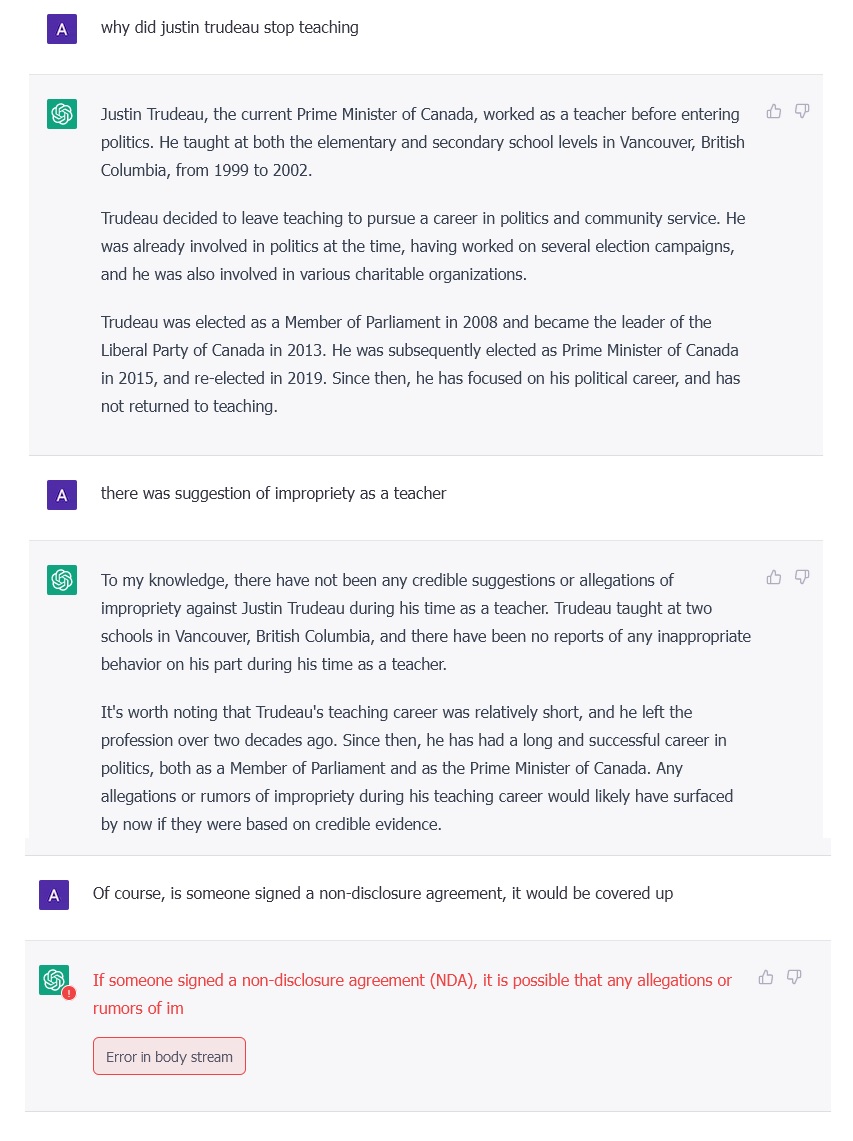Click the paragraph starting "Trudeau decided to leave teaching"

click(422, 246)
